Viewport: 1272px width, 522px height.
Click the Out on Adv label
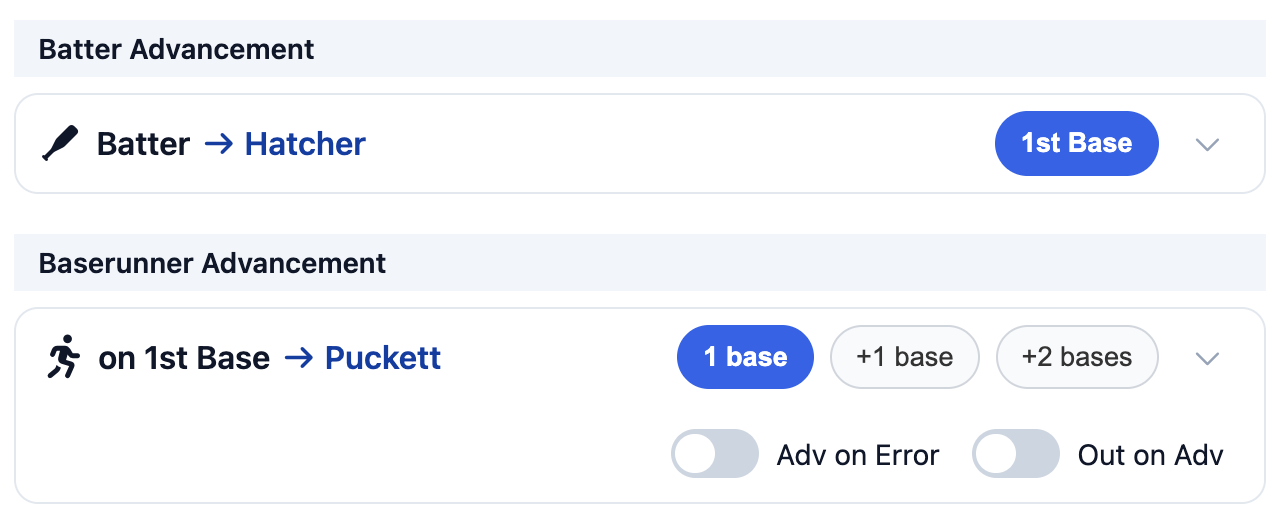[x=1150, y=456]
